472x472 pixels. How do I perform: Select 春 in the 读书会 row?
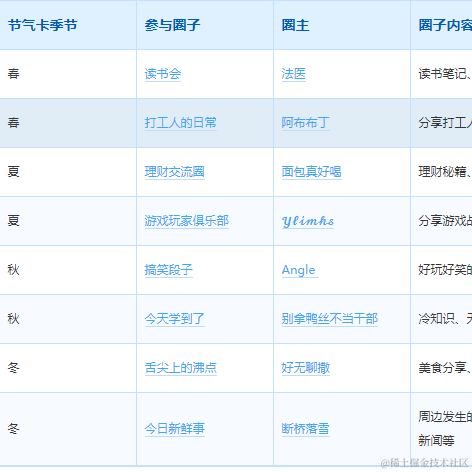pyautogui.click(x=14, y=74)
